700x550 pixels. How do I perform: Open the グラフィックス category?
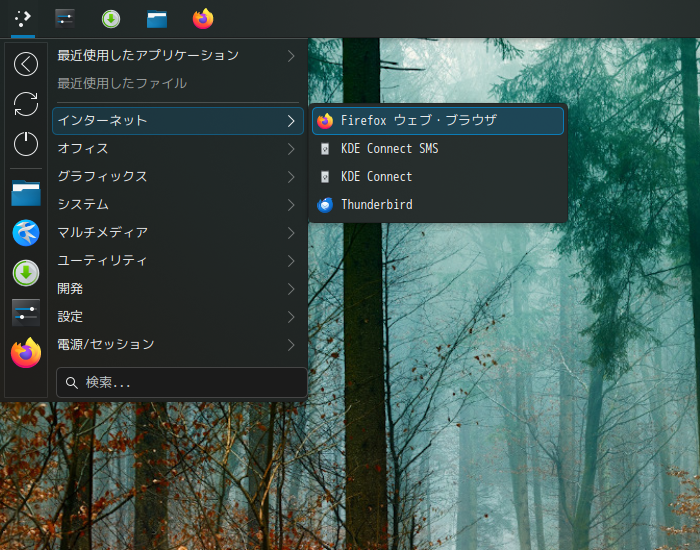pos(178,177)
